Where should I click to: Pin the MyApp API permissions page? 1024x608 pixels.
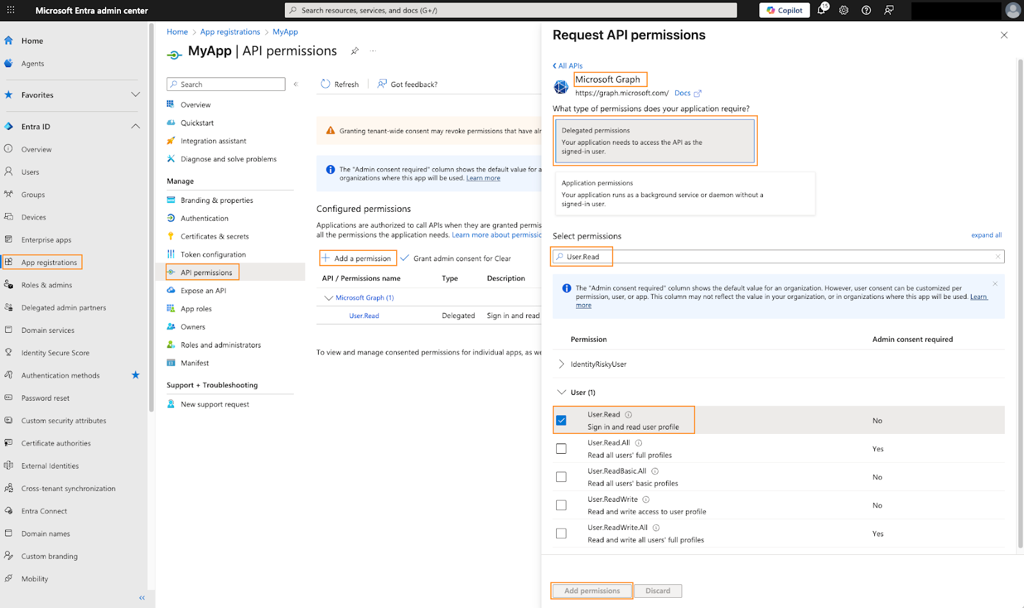[x=355, y=51]
